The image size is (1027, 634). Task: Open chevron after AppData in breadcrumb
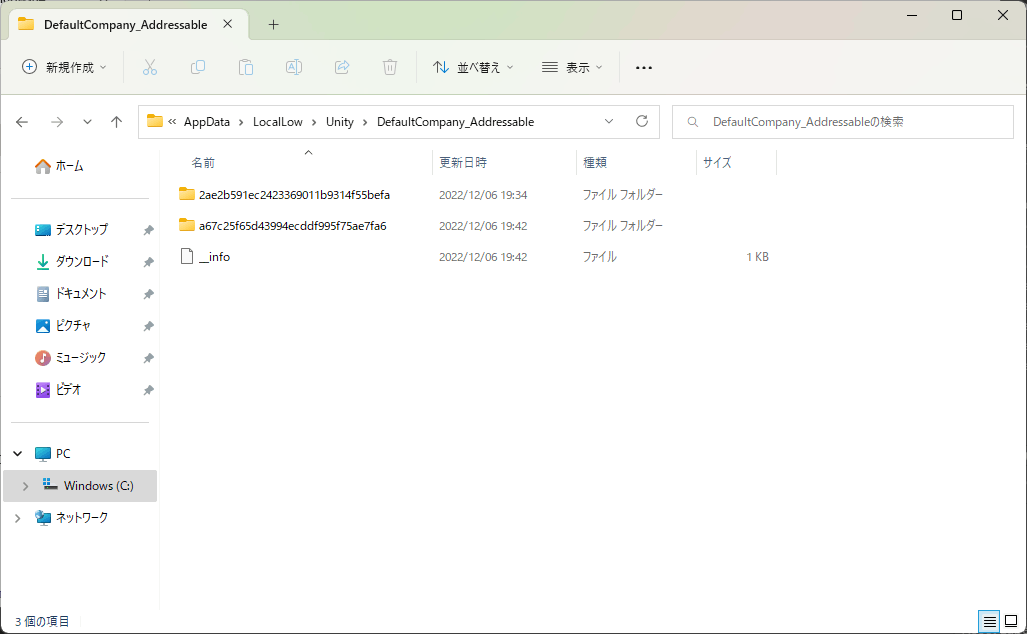tap(241, 122)
